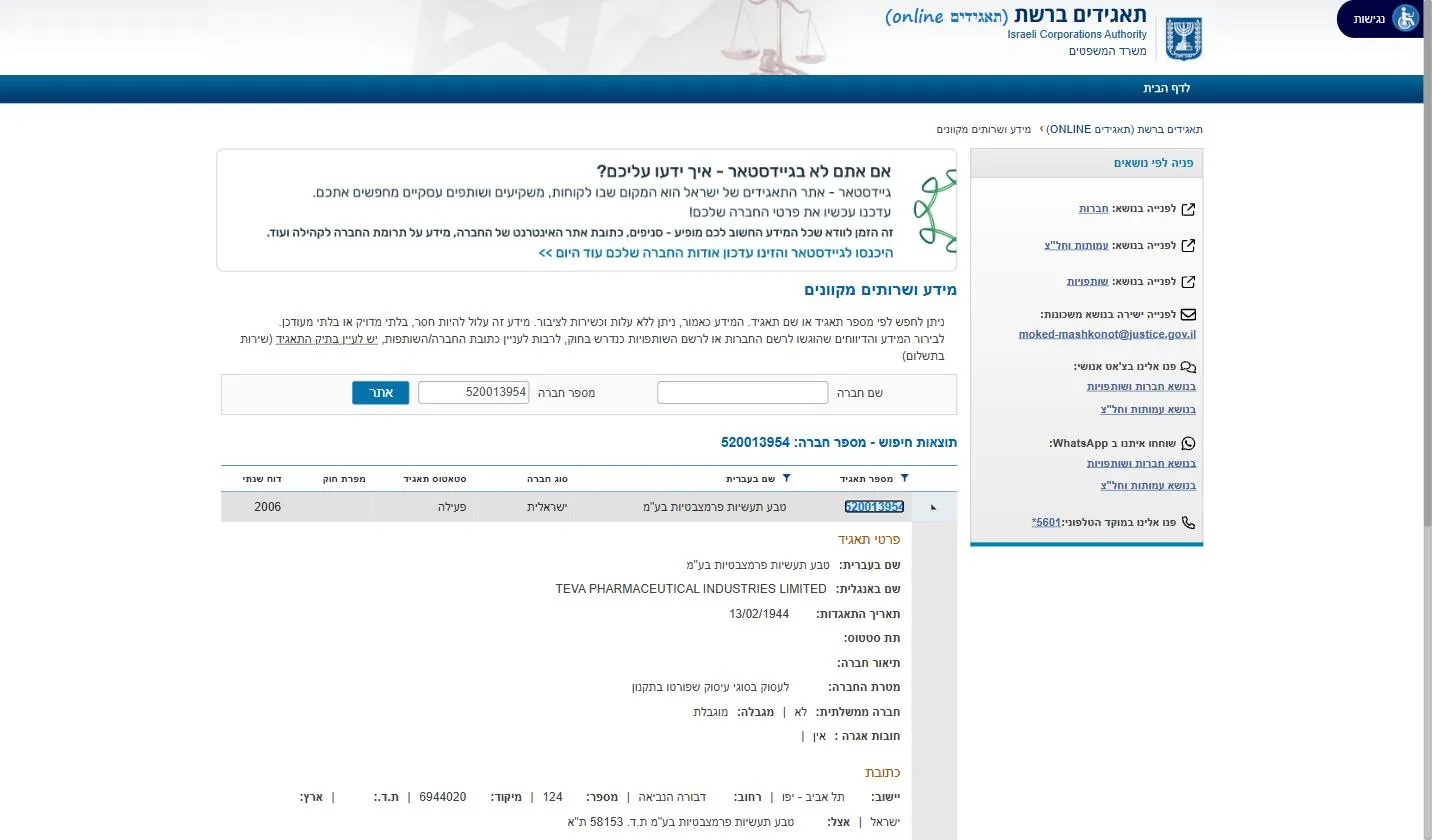Click the פניה לפי נושאים panel header
This screenshot has width=1432, height=840.
[1086, 163]
